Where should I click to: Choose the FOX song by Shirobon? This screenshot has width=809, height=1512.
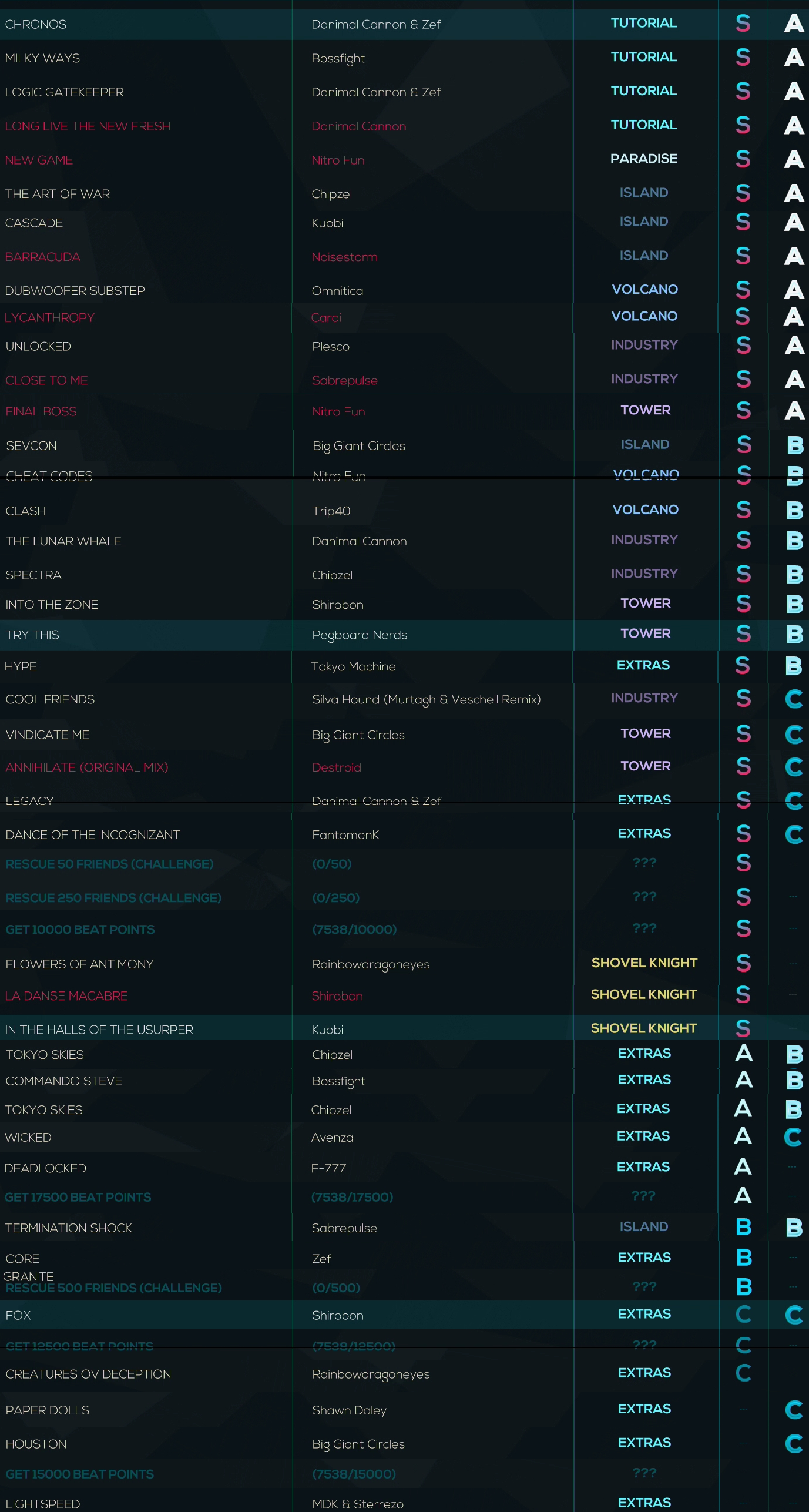(x=18, y=1315)
